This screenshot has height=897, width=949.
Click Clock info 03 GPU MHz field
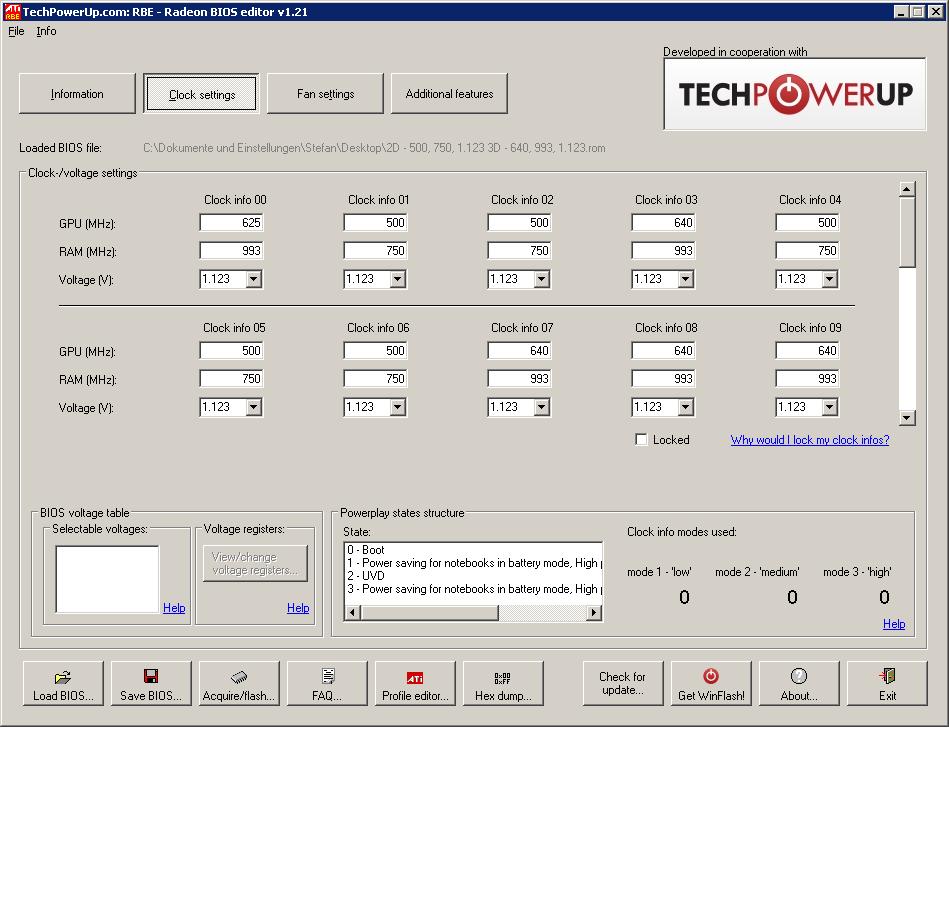coord(663,223)
